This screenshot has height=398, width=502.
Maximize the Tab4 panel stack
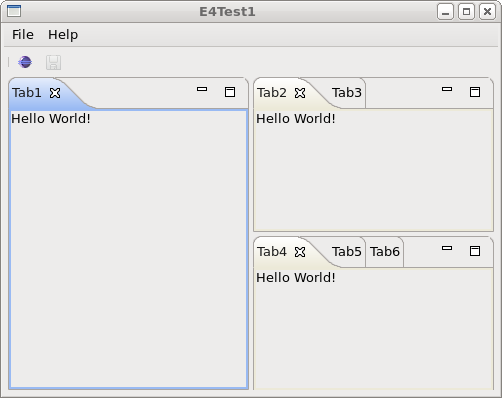[475, 251]
